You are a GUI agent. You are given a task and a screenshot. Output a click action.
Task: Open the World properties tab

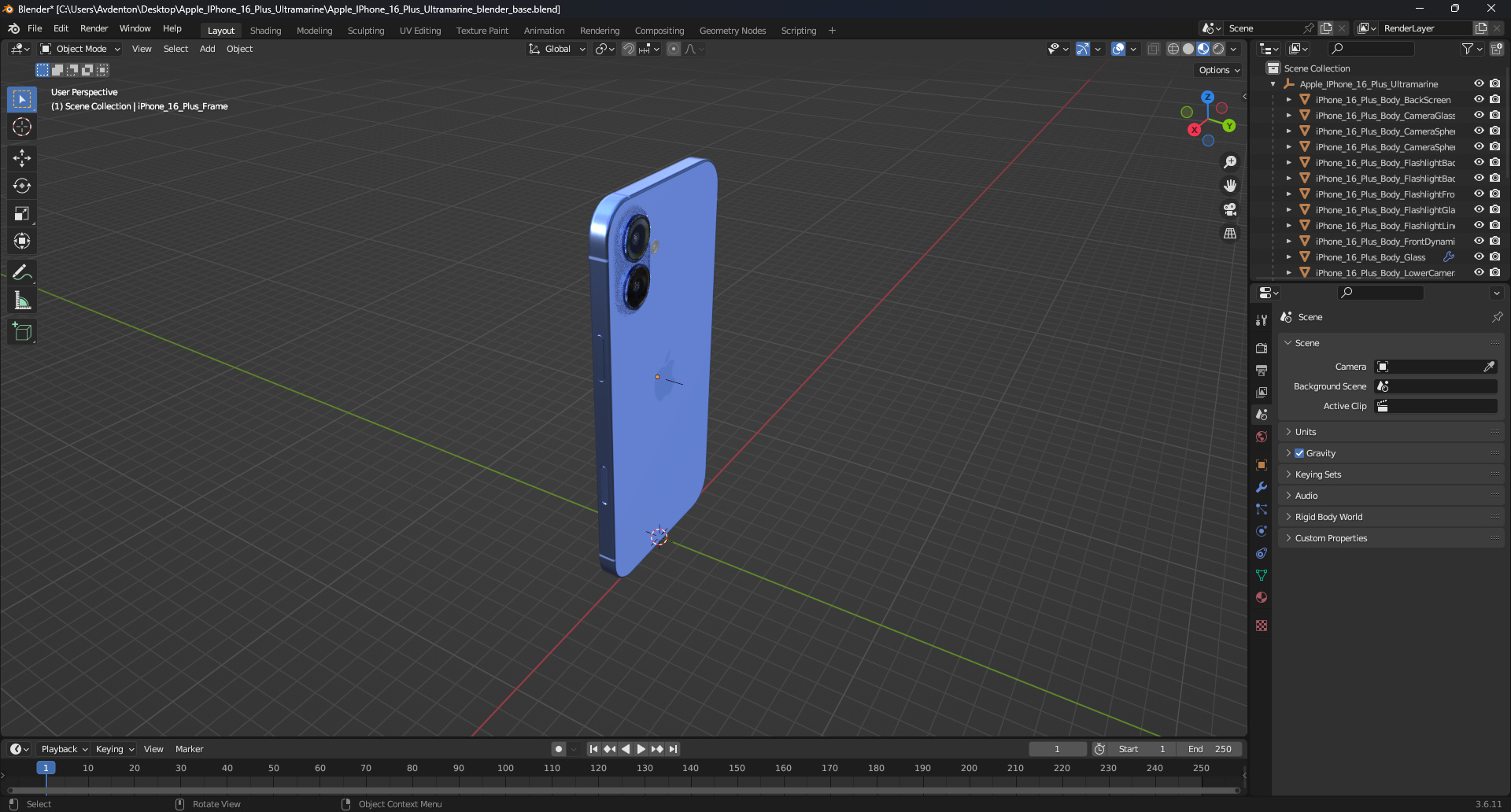tap(1262, 437)
